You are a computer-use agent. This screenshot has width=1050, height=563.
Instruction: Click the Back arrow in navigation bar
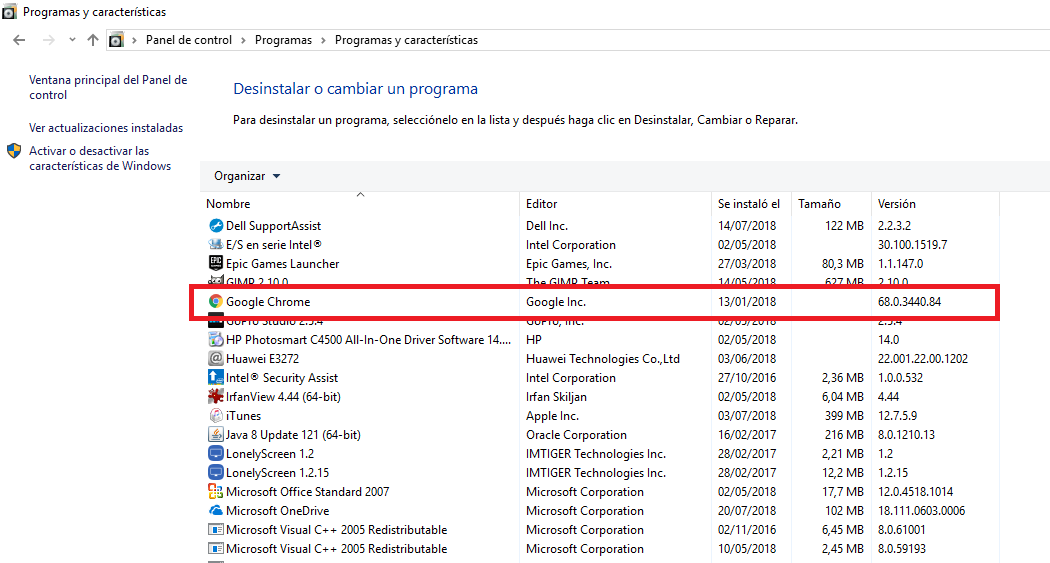[x=19, y=40]
